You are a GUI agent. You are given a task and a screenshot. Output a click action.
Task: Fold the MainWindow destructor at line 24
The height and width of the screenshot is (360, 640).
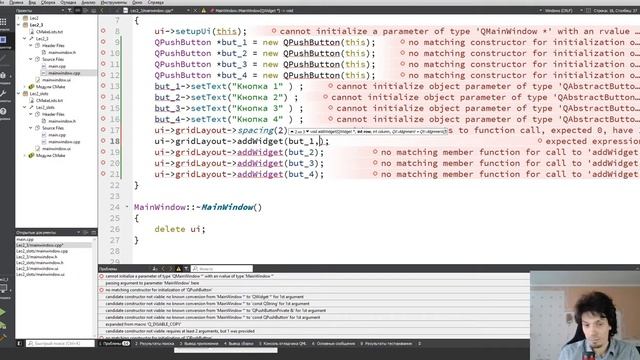pyautogui.click(x=127, y=207)
